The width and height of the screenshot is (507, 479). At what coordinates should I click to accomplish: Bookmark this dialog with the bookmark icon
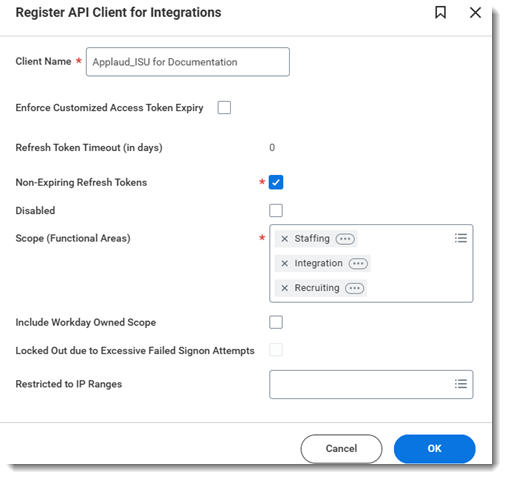[x=440, y=13]
